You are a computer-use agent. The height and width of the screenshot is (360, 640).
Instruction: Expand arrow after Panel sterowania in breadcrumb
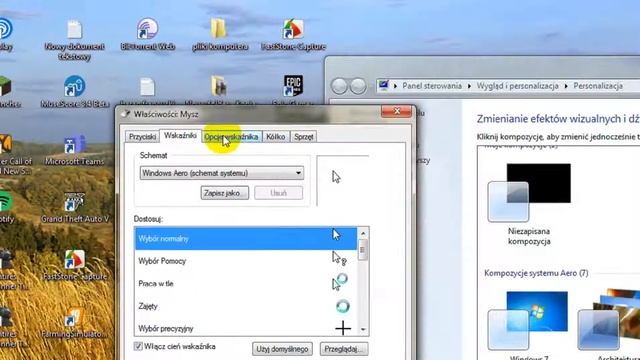469,86
